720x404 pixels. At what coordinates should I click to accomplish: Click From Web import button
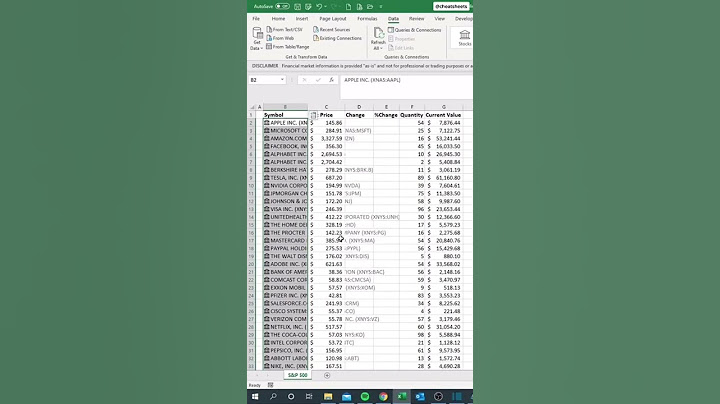280,38
